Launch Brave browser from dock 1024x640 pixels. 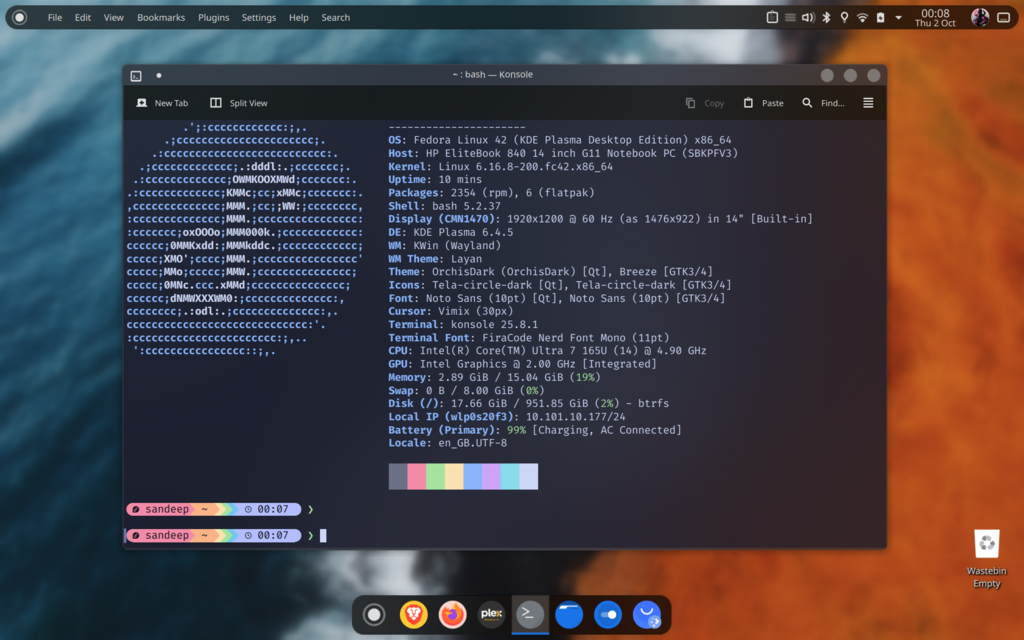tap(413, 615)
